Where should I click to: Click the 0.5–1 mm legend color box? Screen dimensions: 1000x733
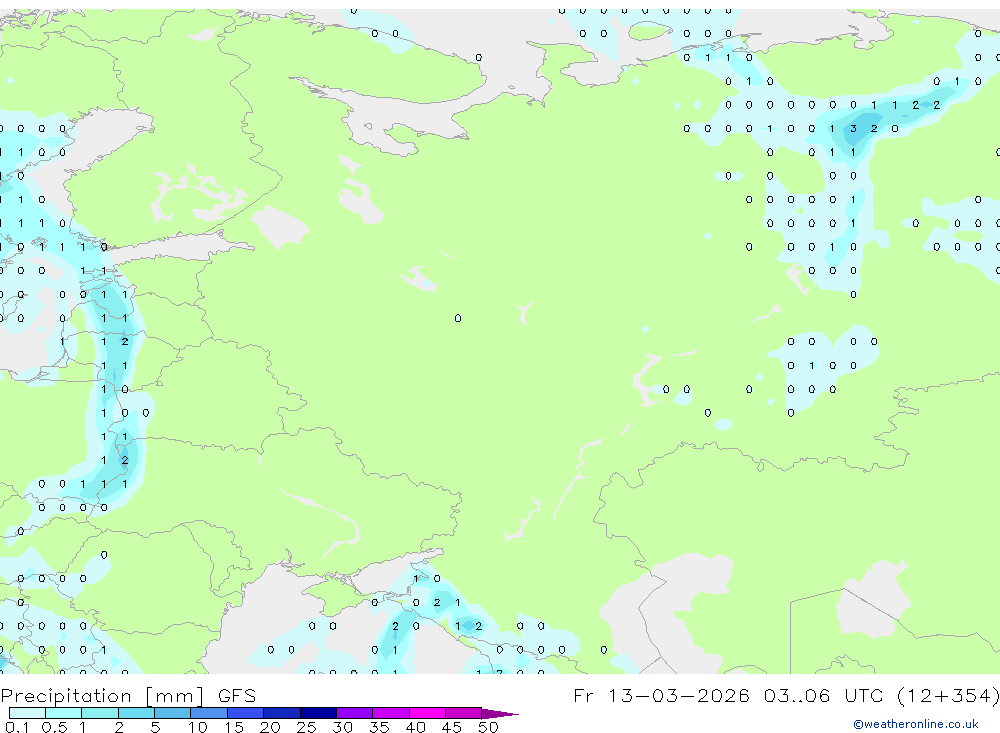point(63,713)
